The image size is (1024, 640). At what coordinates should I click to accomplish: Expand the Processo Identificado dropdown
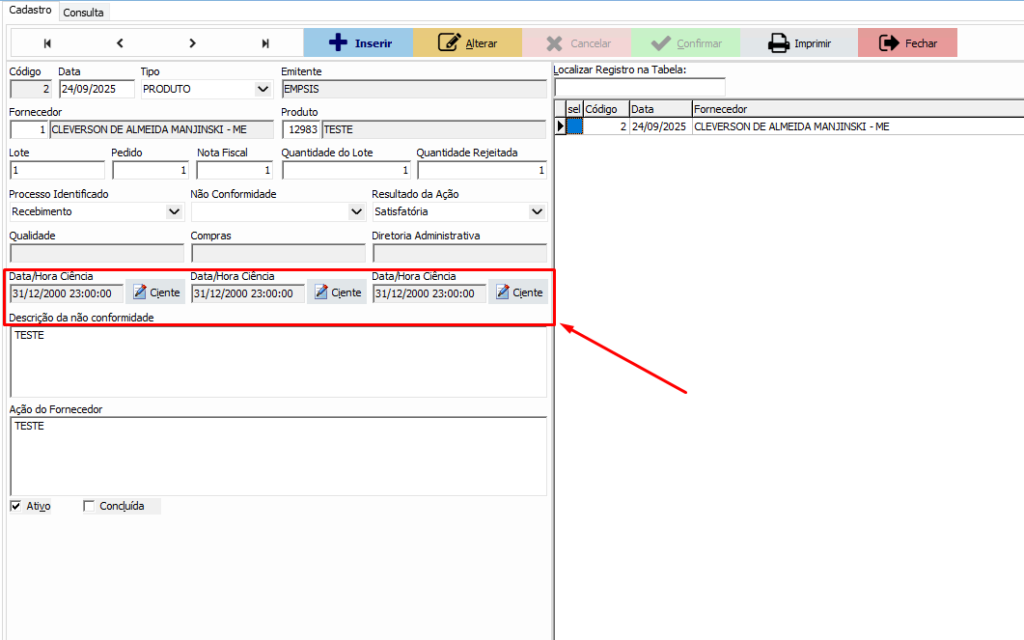tap(174, 212)
